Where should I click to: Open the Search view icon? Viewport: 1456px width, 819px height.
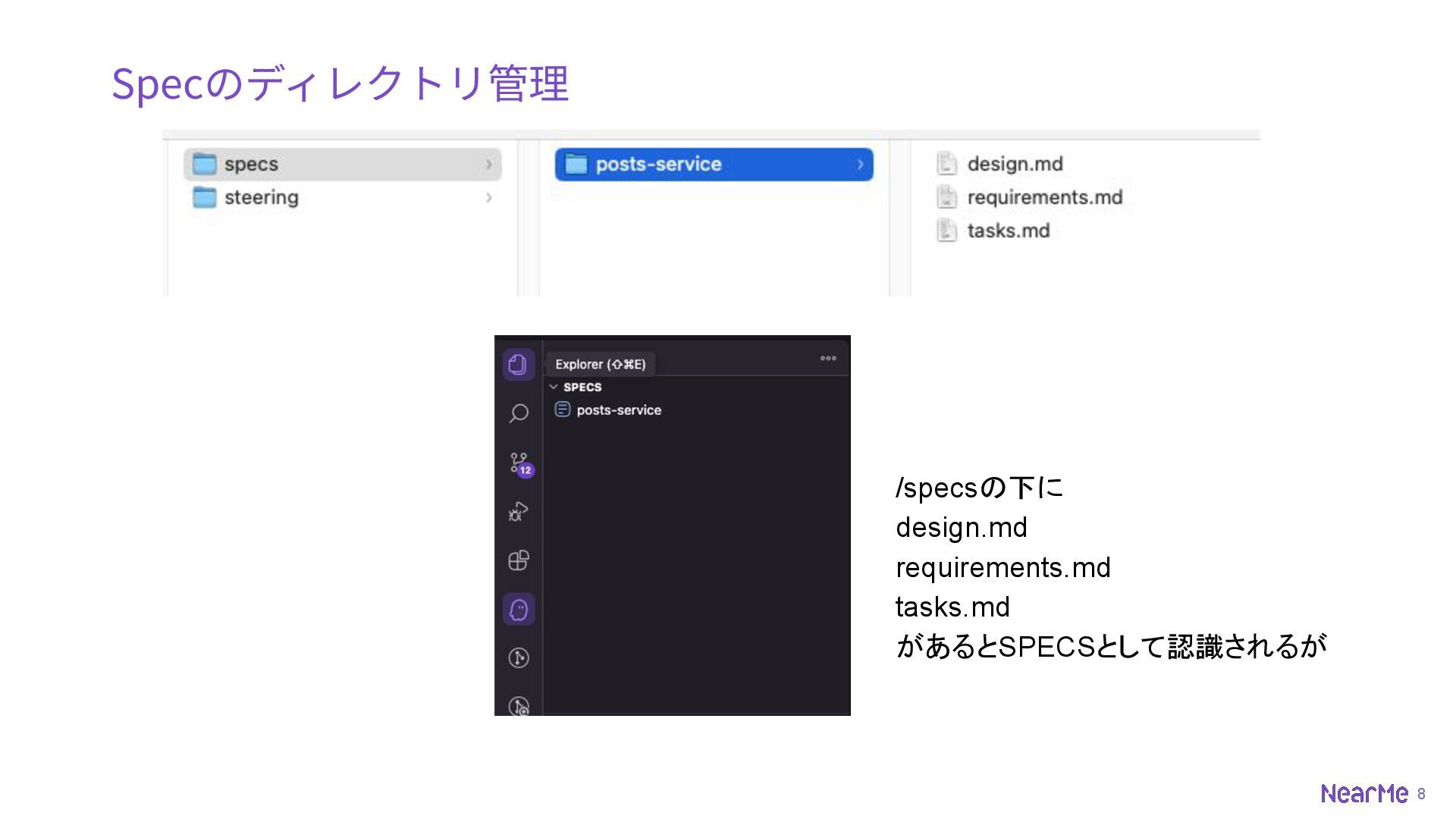[519, 413]
